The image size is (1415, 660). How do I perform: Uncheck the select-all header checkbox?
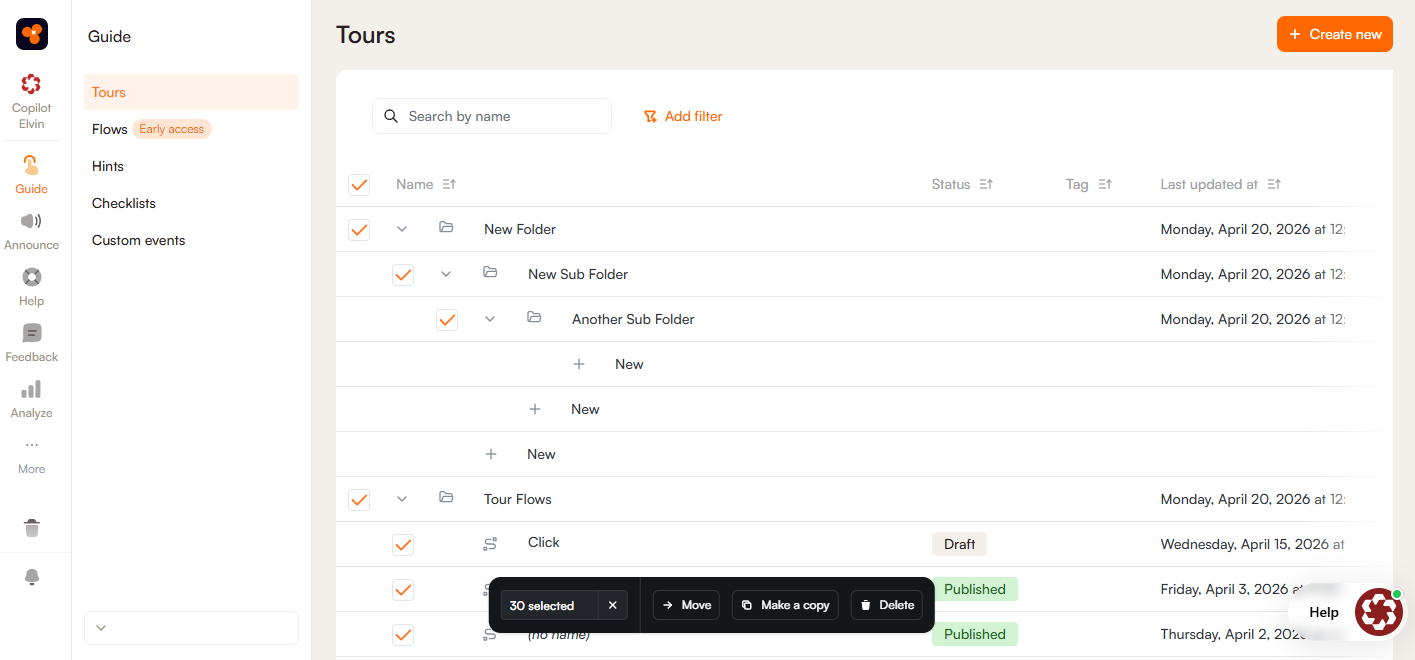tap(359, 185)
